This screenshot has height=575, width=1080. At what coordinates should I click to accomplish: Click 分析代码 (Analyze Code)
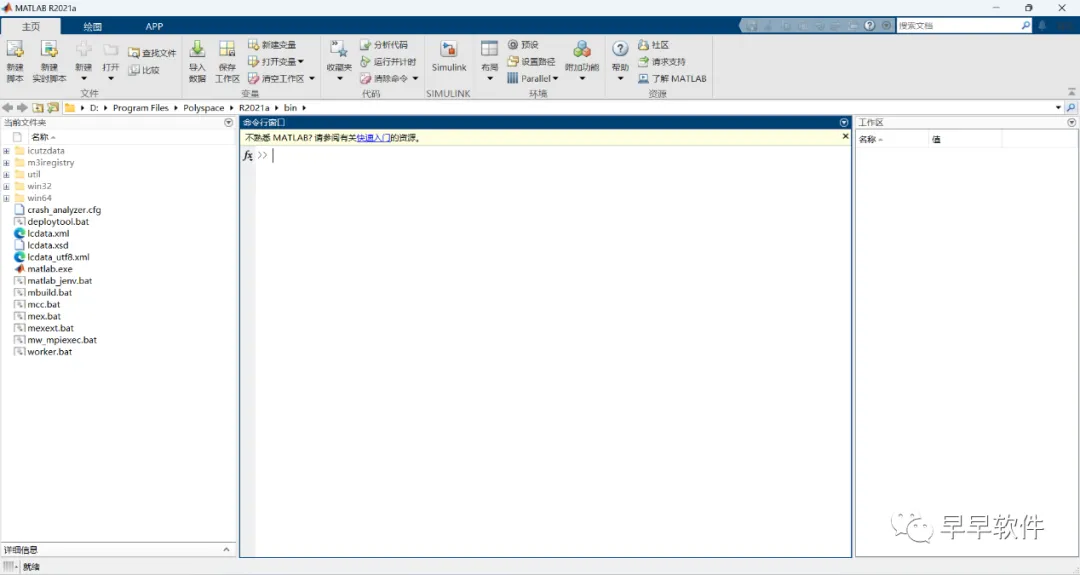[384, 45]
